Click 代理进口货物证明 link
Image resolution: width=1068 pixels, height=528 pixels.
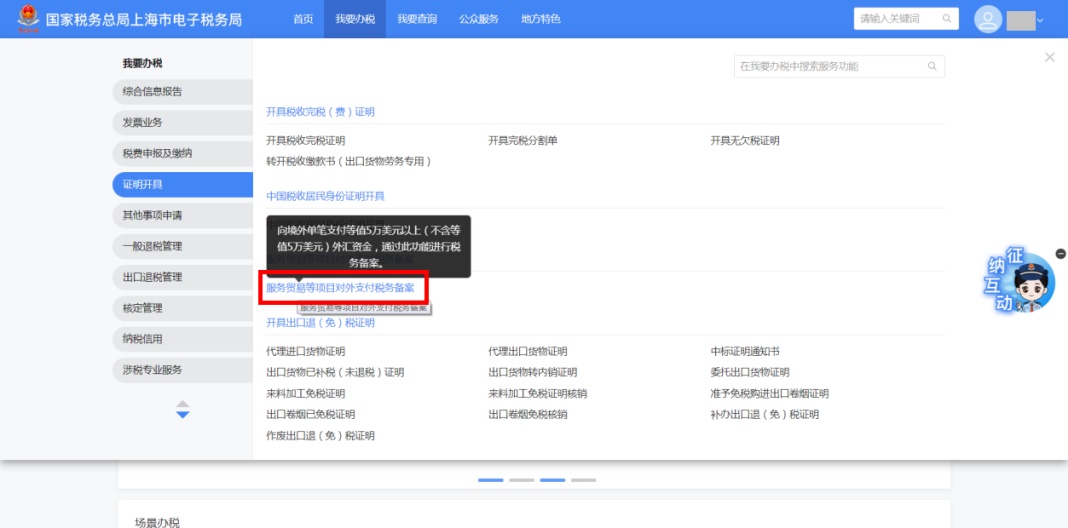click(x=305, y=352)
